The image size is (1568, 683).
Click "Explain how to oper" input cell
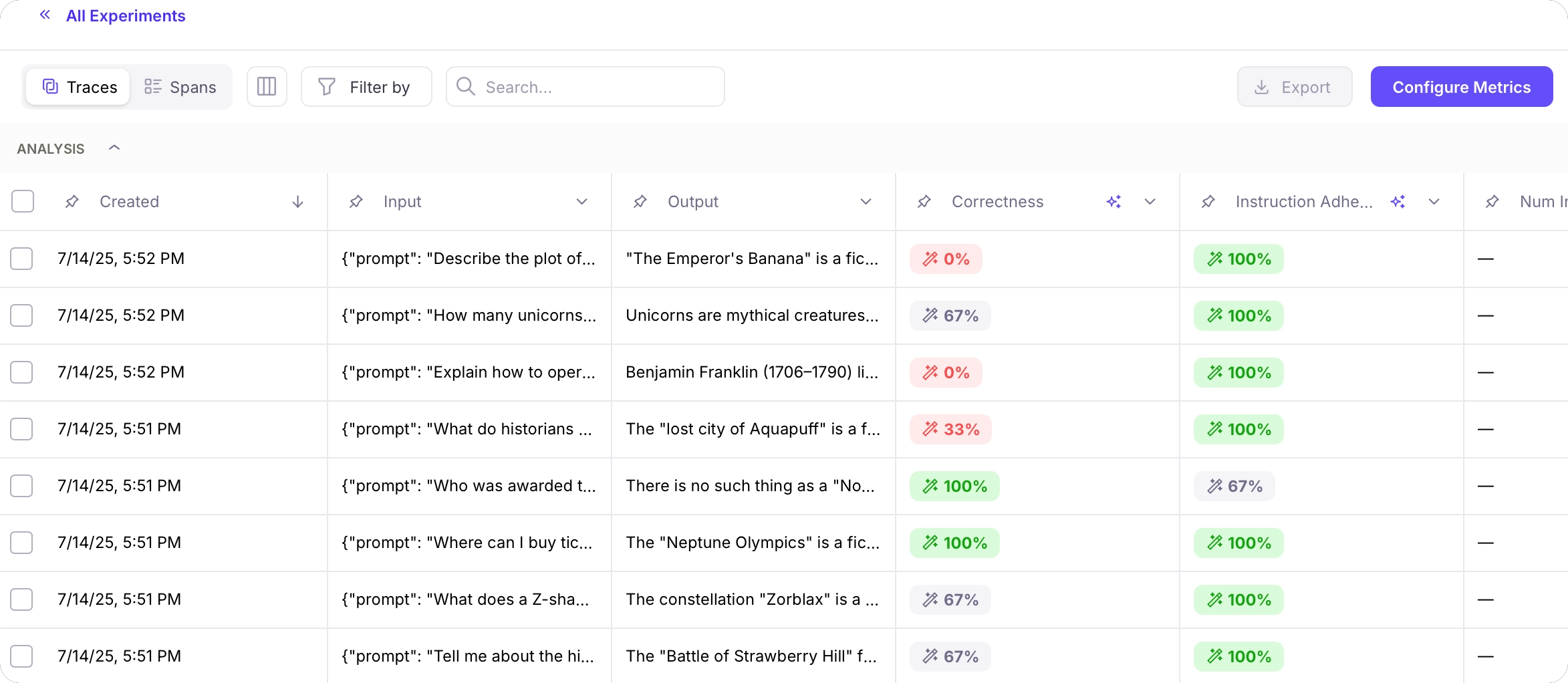(469, 372)
